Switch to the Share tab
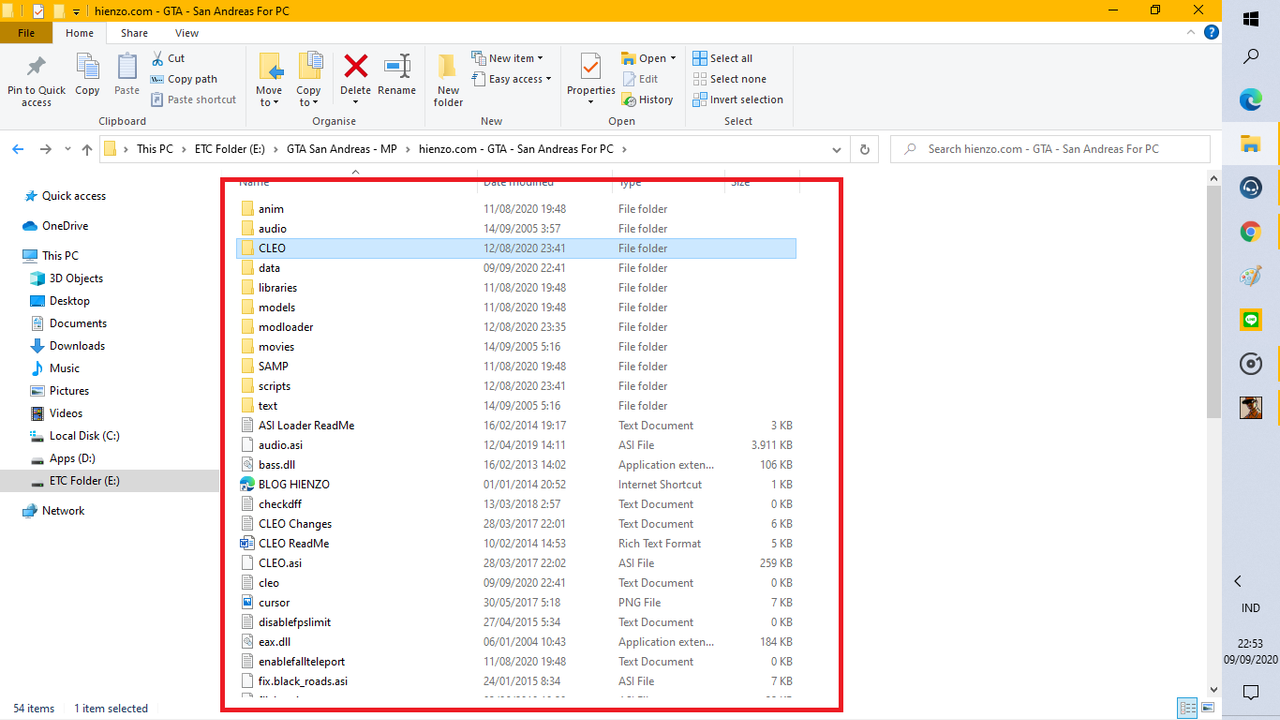The image size is (1280, 720). (x=134, y=33)
